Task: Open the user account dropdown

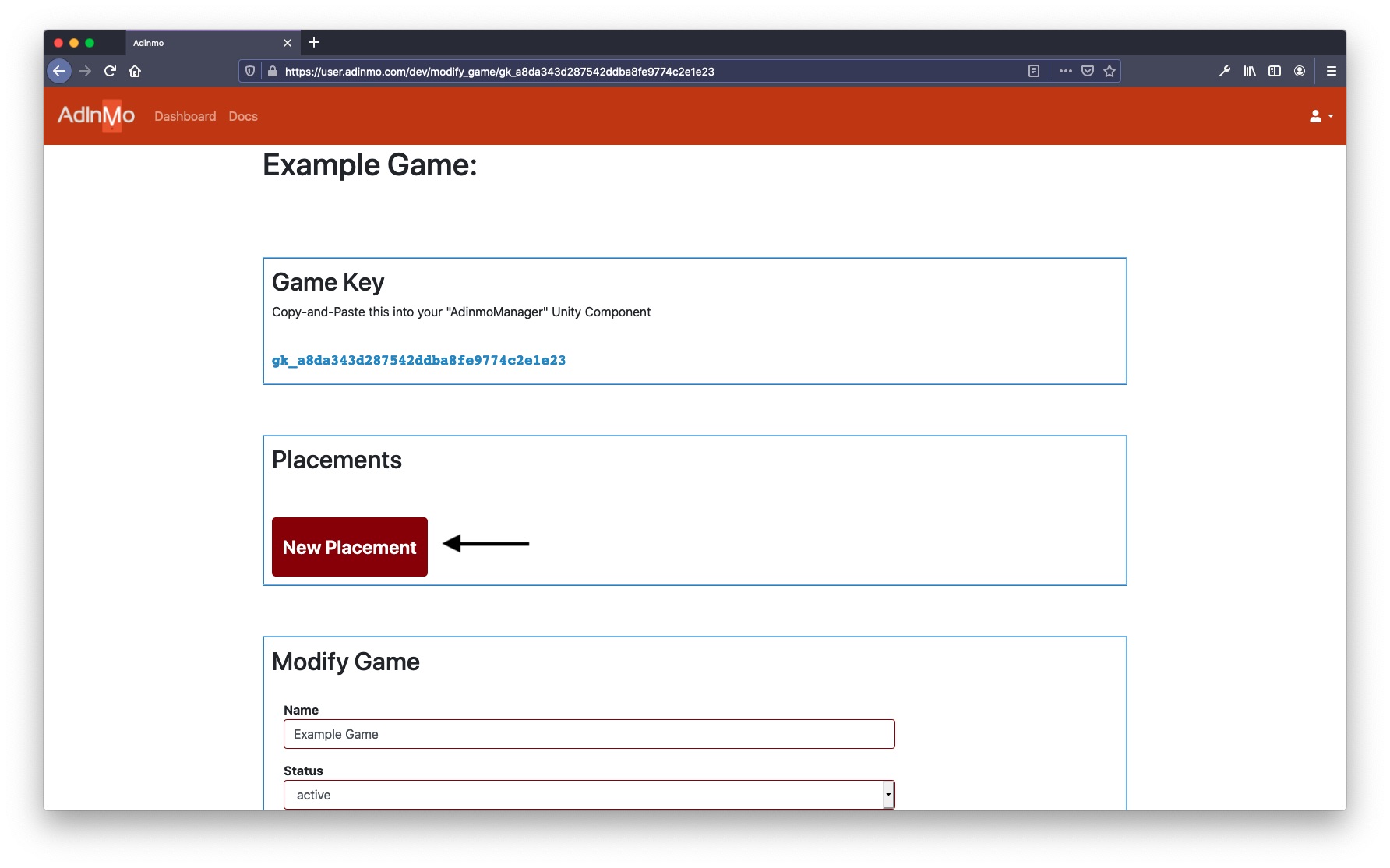Action: [x=1321, y=116]
